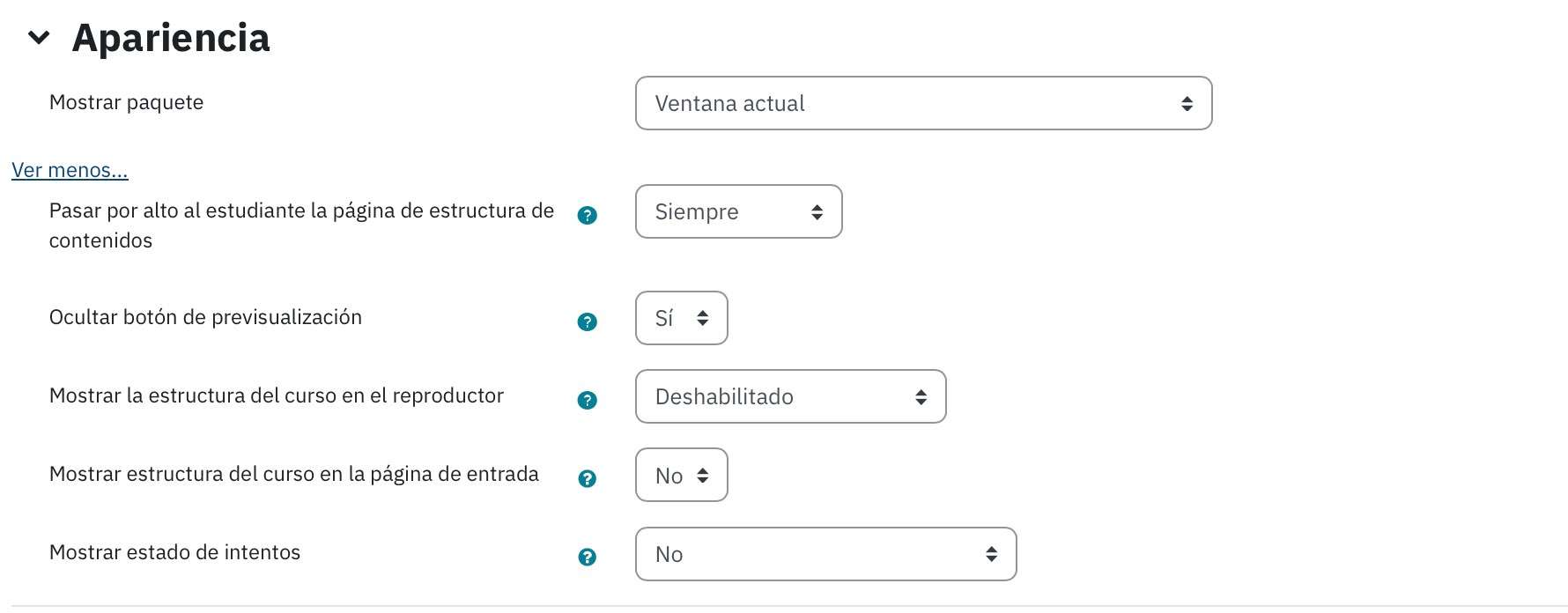Click the 'Mostrar estructura del curso en la página de entrada' label
1568x613 pixels.
293,474
